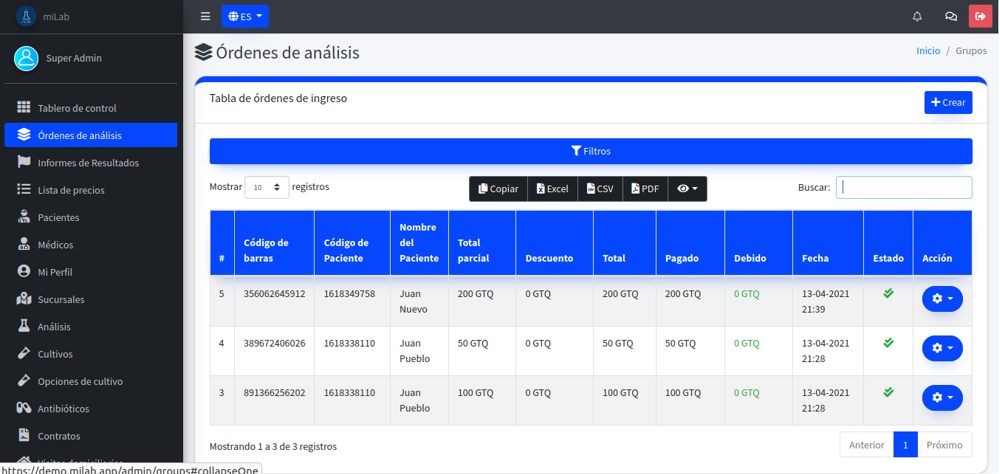The height and width of the screenshot is (474, 1000).
Task: Expand the Filtros filter bar
Action: [590, 151]
